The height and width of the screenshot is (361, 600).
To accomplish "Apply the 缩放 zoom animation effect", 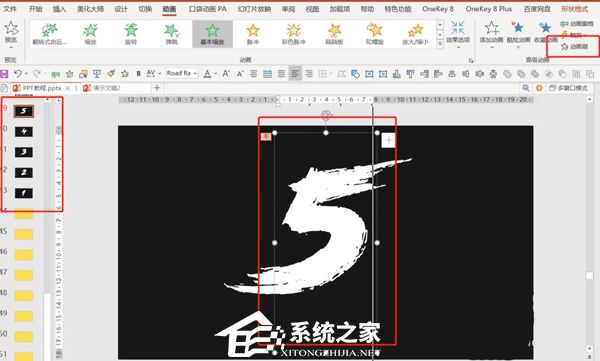I will click(90, 34).
